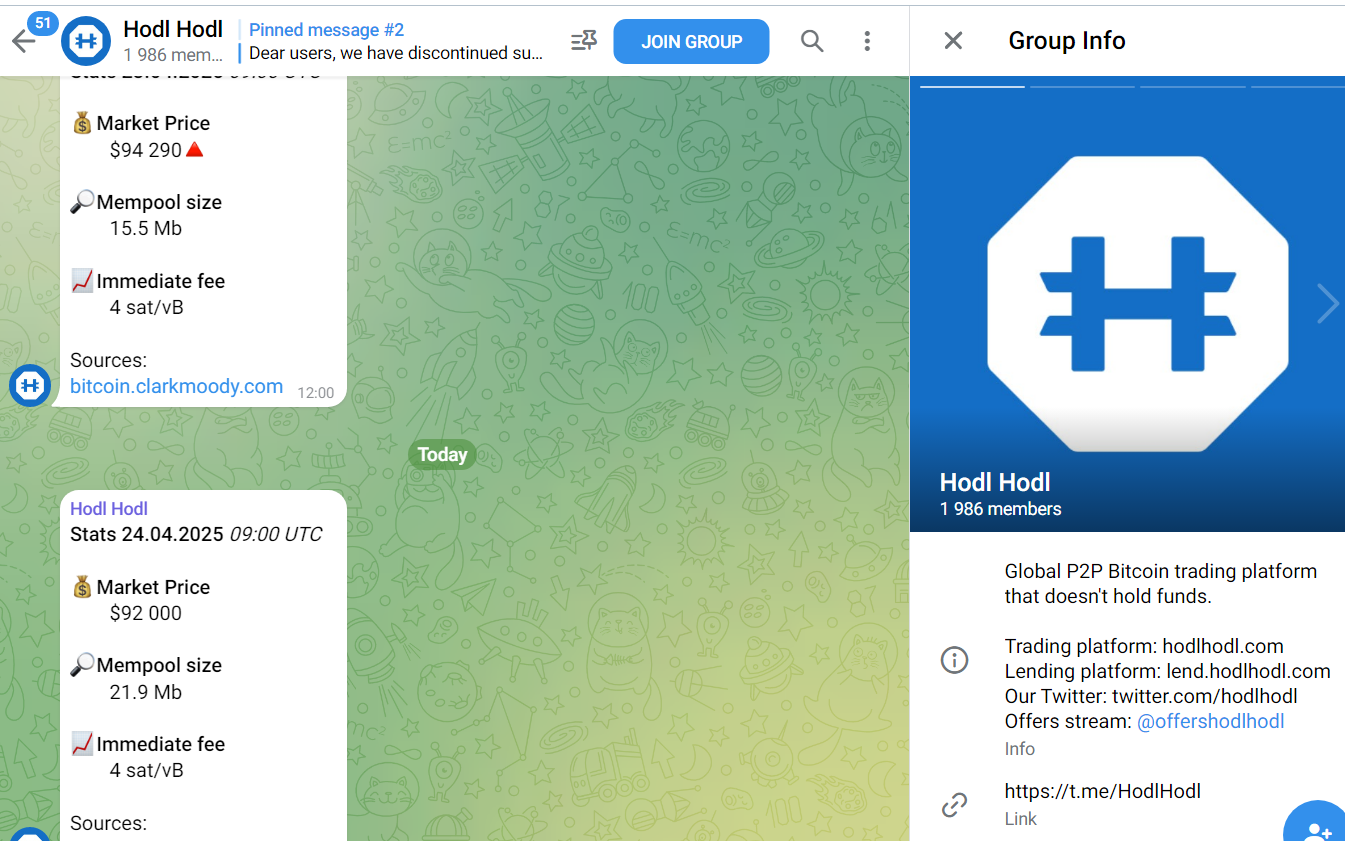Click the link chain icon in Group Info

(955, 804)
